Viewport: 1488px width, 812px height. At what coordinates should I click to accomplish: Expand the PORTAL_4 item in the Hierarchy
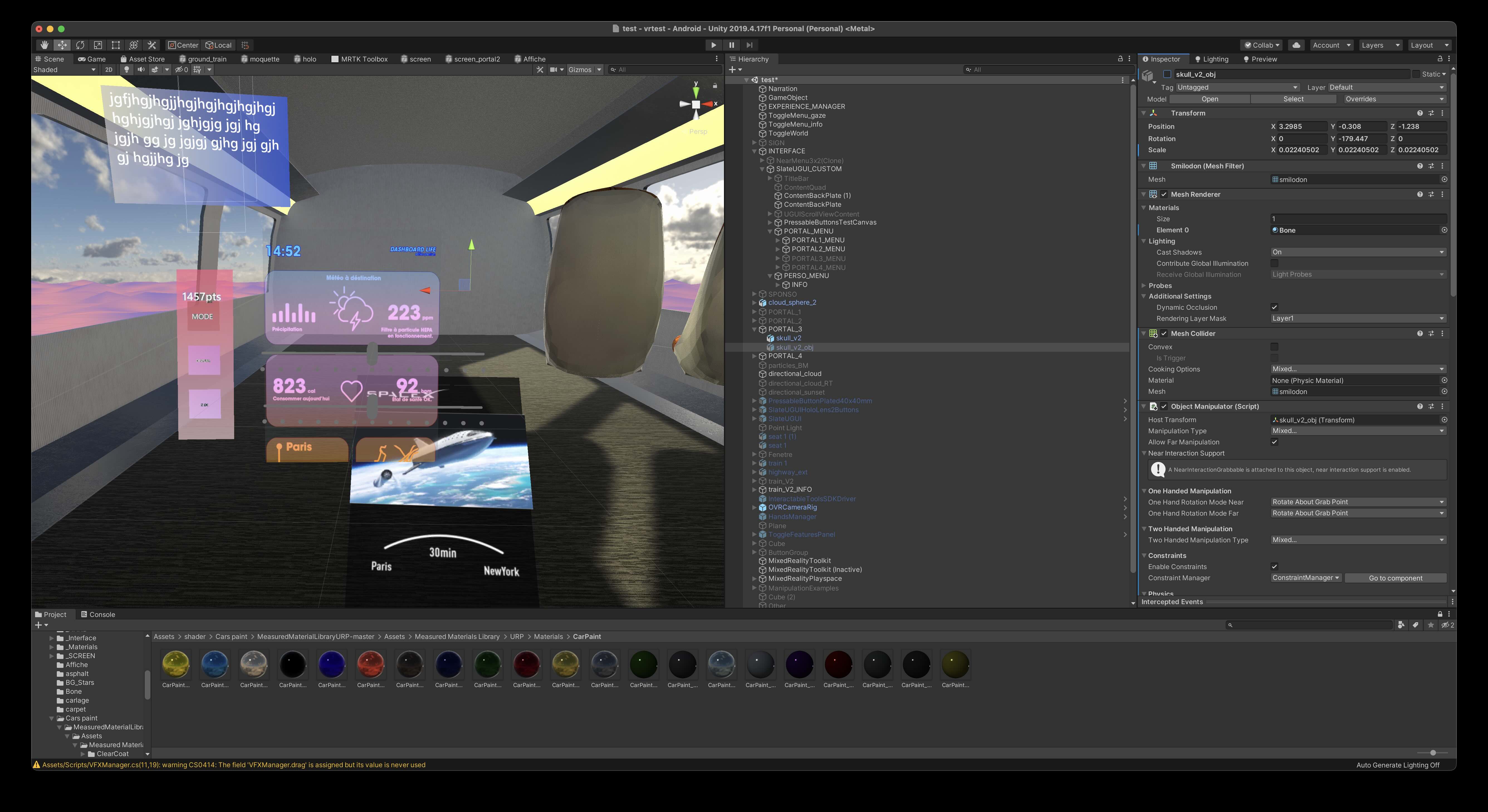[x=754, y=356]
